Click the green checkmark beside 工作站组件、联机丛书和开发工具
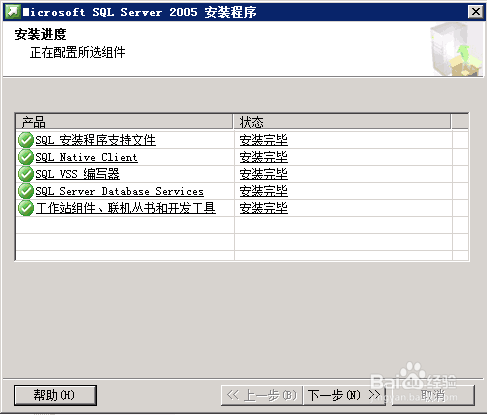Viewport: 487px width, 415px height. pos(26,208)
